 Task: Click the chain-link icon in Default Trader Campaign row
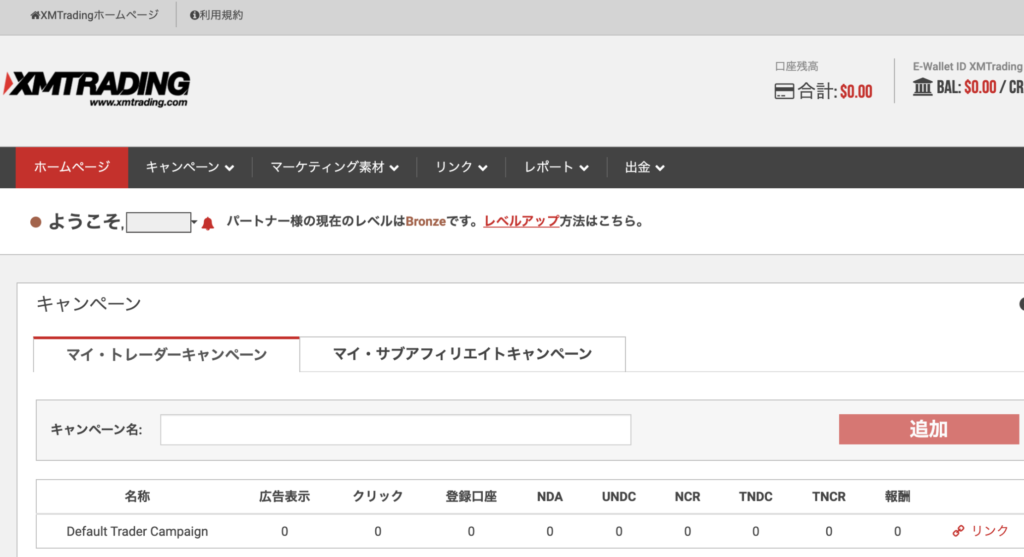click(958, 531)
